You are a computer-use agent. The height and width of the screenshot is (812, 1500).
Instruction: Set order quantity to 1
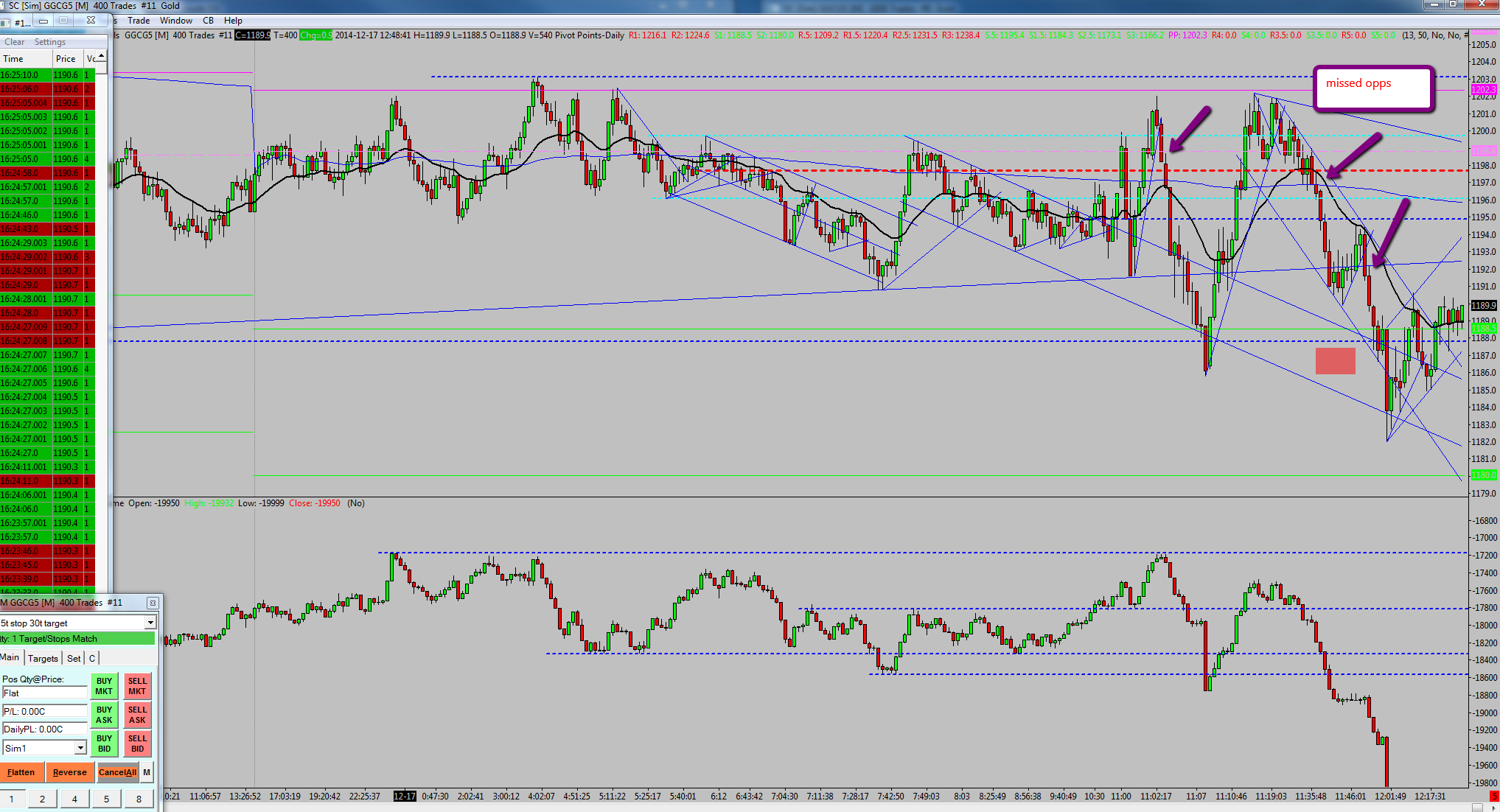(x=12, y=799)
